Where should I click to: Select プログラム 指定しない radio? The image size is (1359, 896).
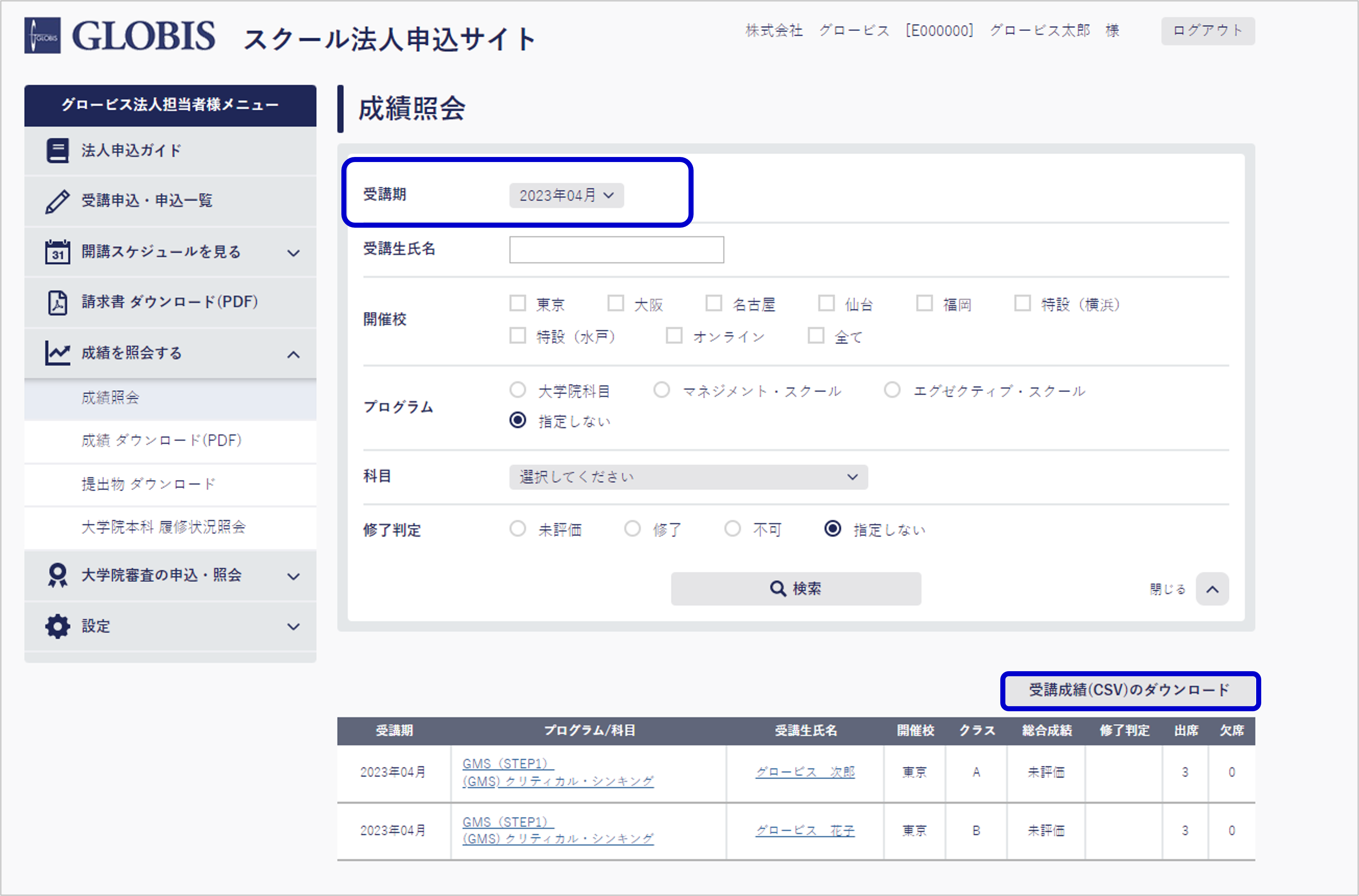point(517,420)
